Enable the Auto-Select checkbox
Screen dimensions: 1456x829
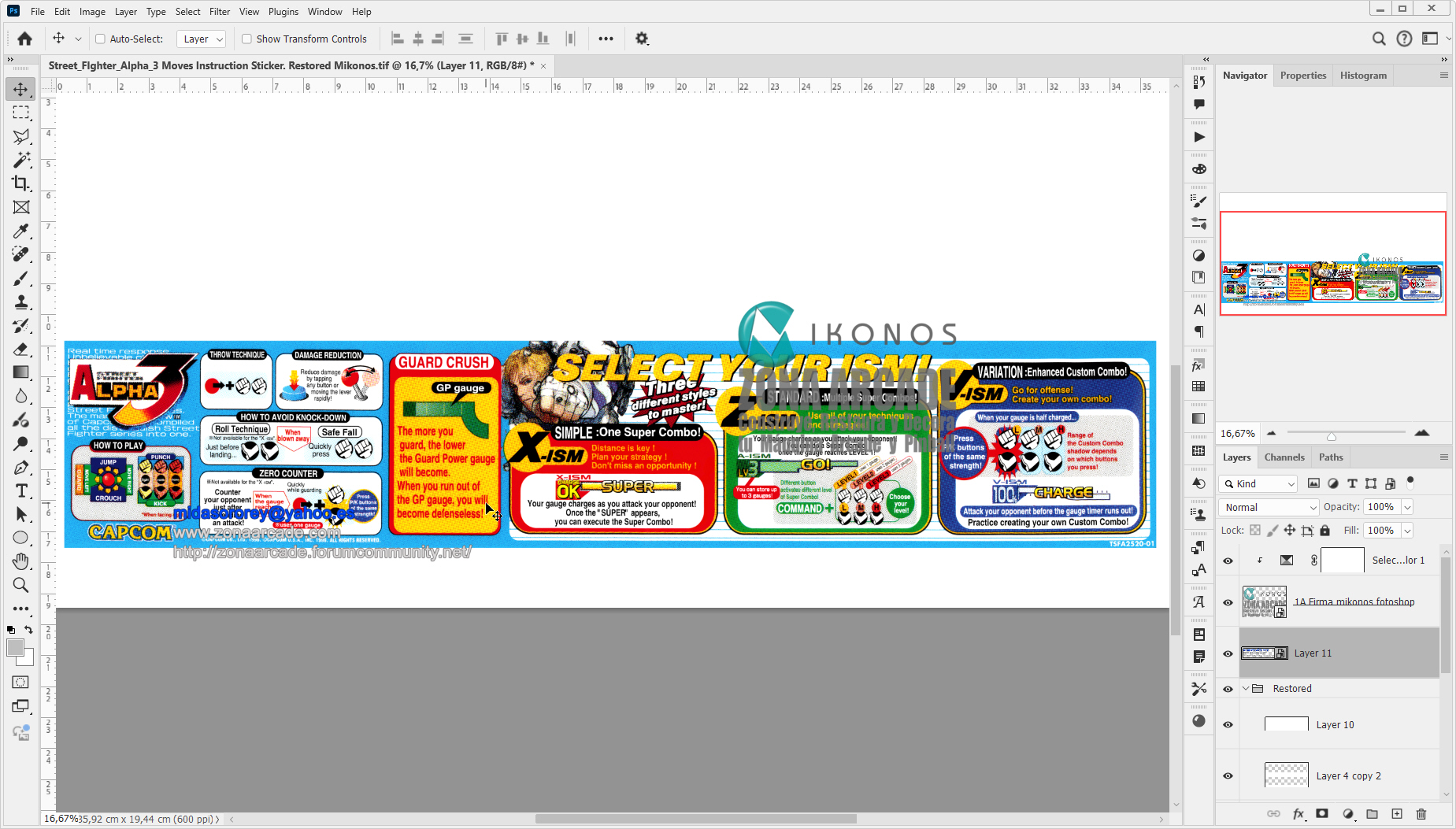(100, 39)
